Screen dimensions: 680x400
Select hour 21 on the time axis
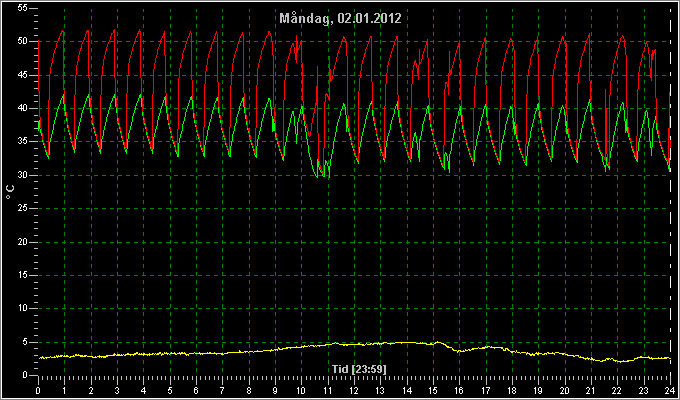click(x=591, y=390)
